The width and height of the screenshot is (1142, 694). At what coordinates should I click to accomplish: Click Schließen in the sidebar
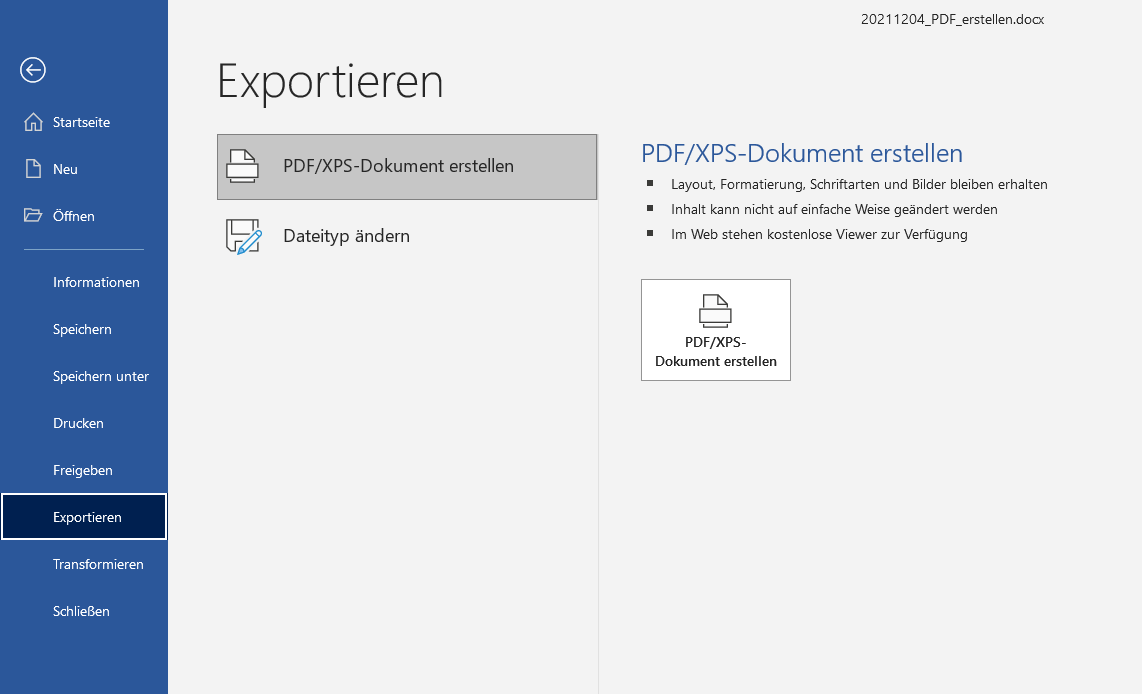pyautogui.click(x=84, y=611)
